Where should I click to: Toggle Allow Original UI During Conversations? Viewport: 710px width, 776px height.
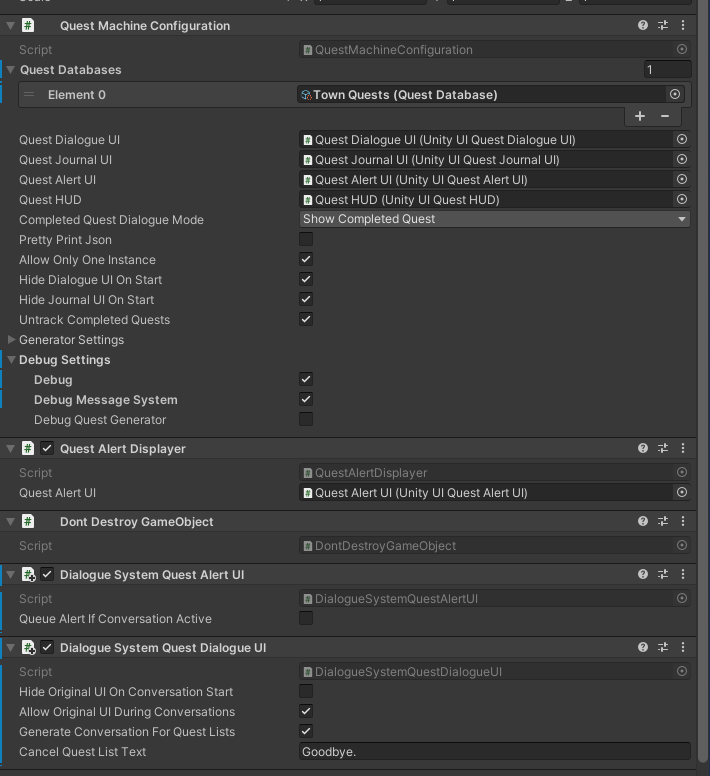point(306,711)
